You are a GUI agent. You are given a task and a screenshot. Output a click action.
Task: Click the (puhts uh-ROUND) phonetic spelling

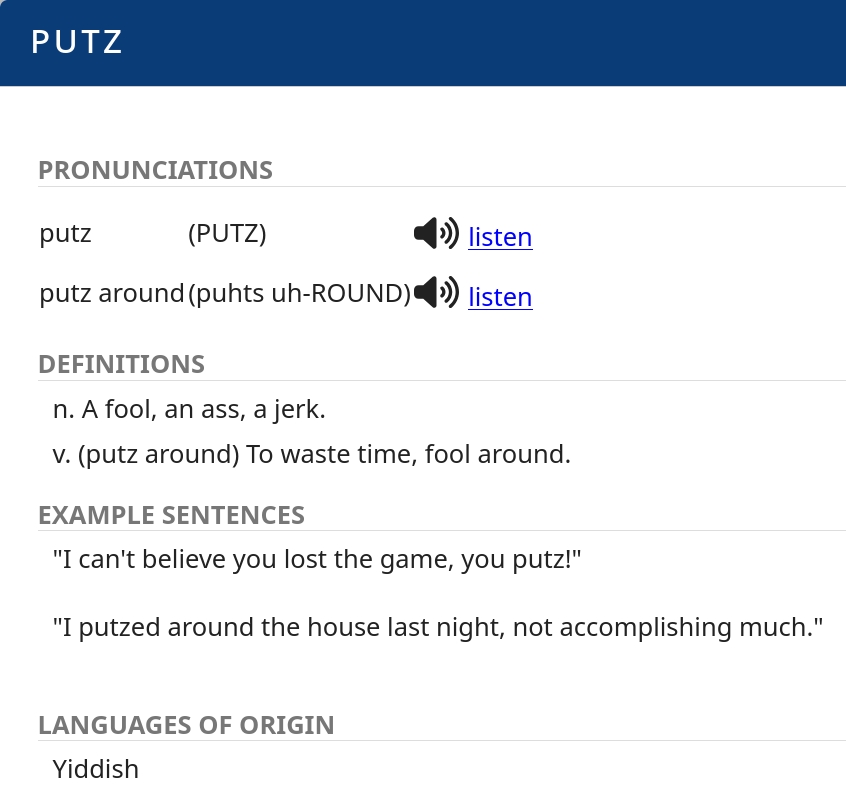point(299,294)
